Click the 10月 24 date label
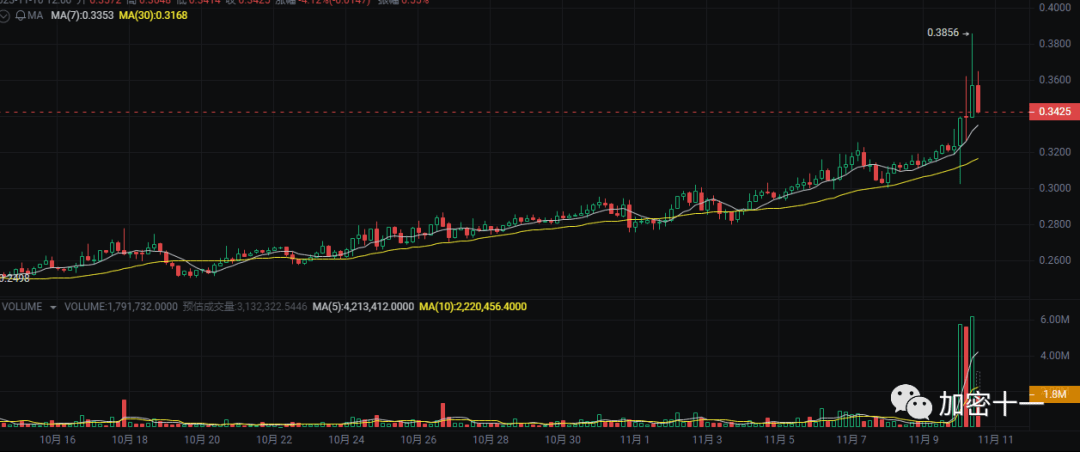This screenshot has height=452, width=1080. click(345, 439)
